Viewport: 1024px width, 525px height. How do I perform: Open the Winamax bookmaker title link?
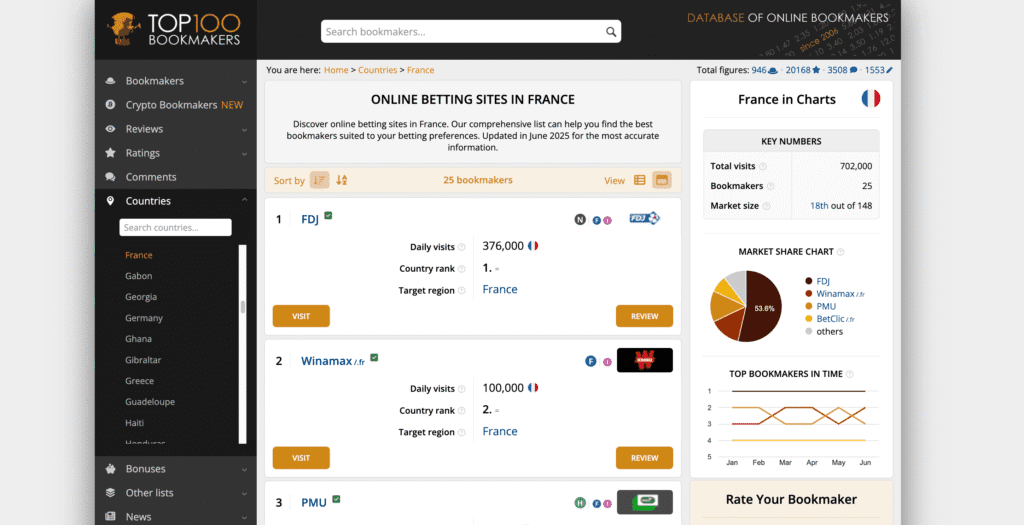pyautogui.click(x=333, y=361)
